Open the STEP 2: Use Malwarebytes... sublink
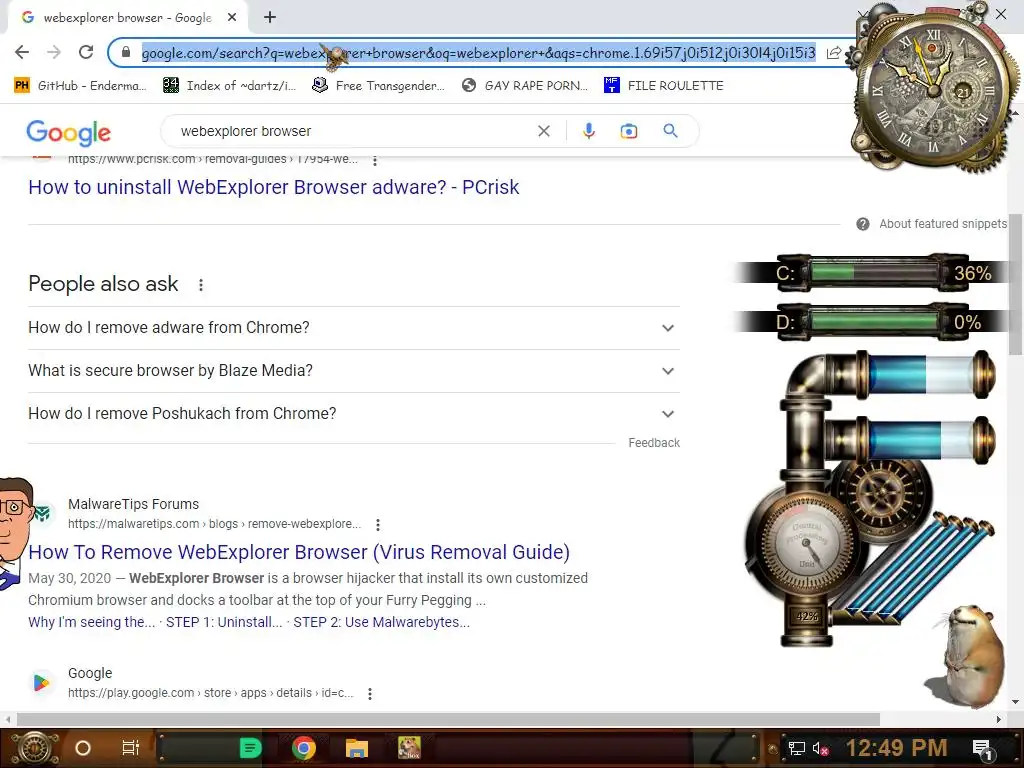1024x768 pixels. click(x=381, y=622)
